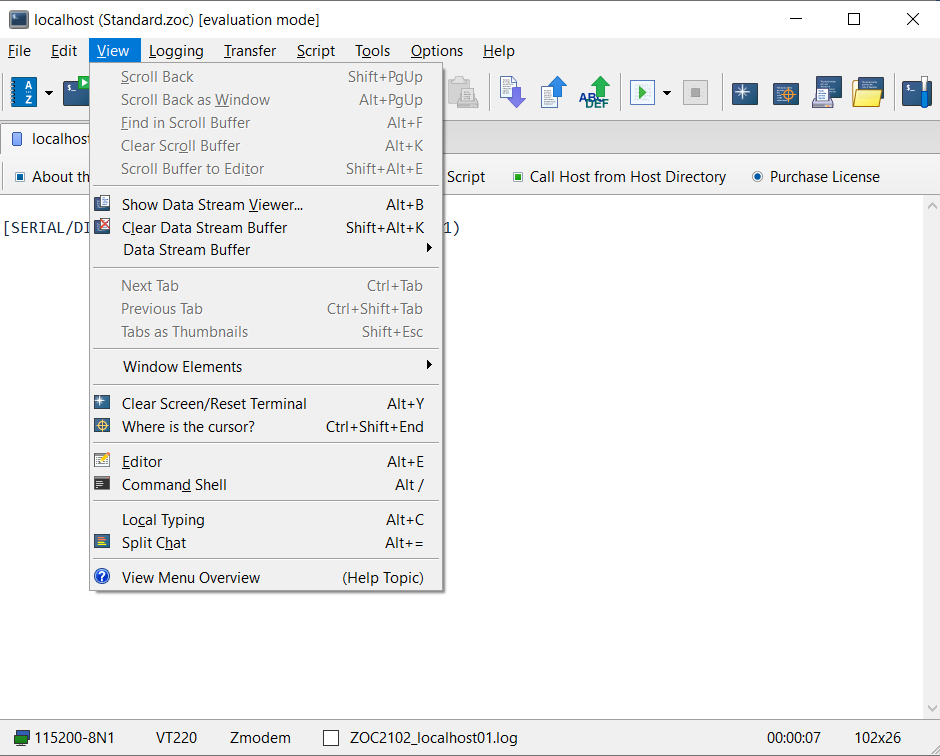Open the Tools menu
Viewport: 940px width, 756px height.
pyautogui.click(x=372, y=51)
